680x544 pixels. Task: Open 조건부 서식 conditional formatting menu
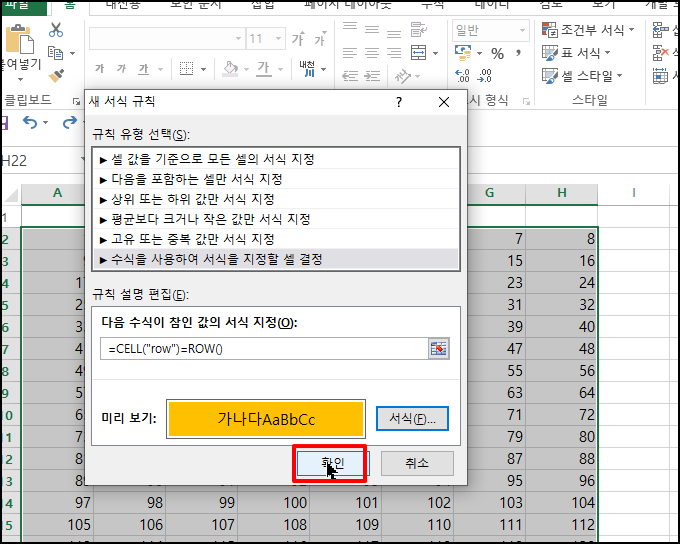[x=588, y=29]
